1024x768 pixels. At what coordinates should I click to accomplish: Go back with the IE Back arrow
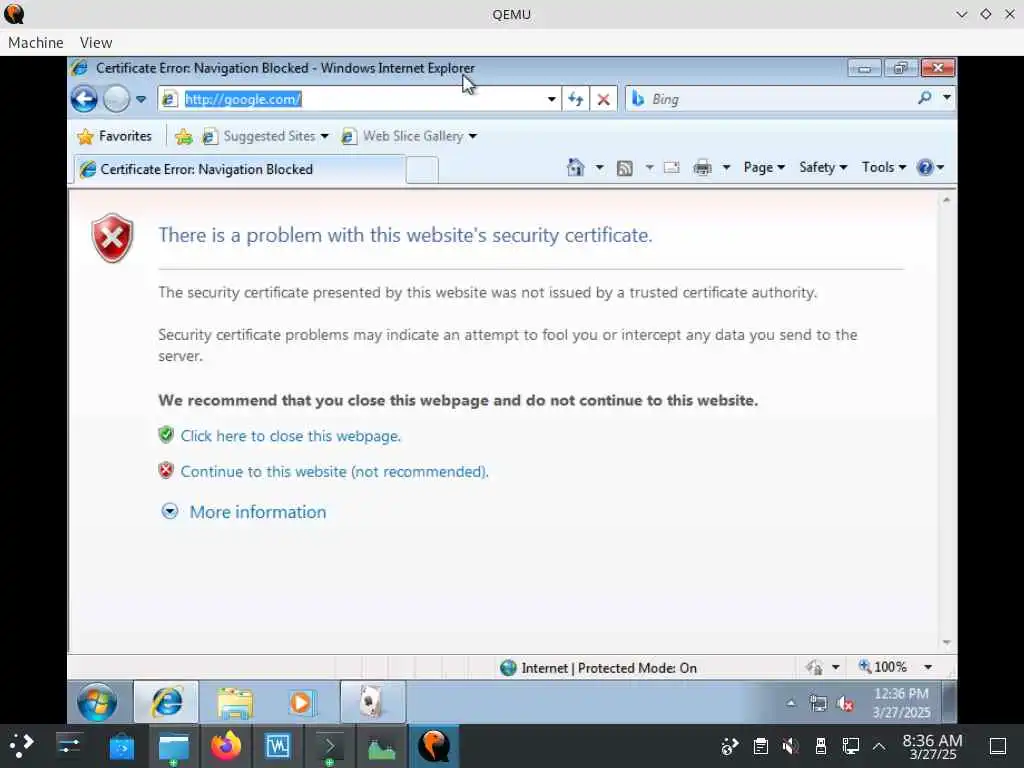click(x=84, y=99)
